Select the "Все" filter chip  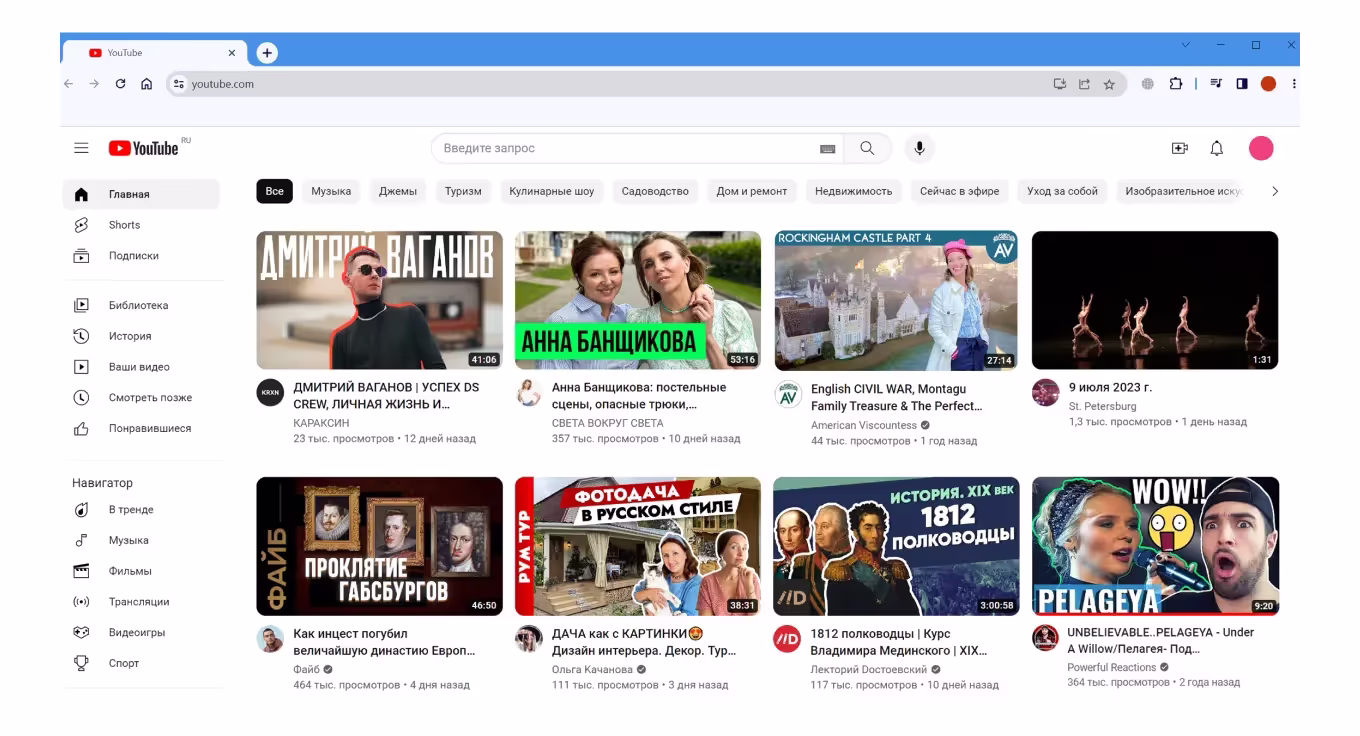click(x=274, y=191)
